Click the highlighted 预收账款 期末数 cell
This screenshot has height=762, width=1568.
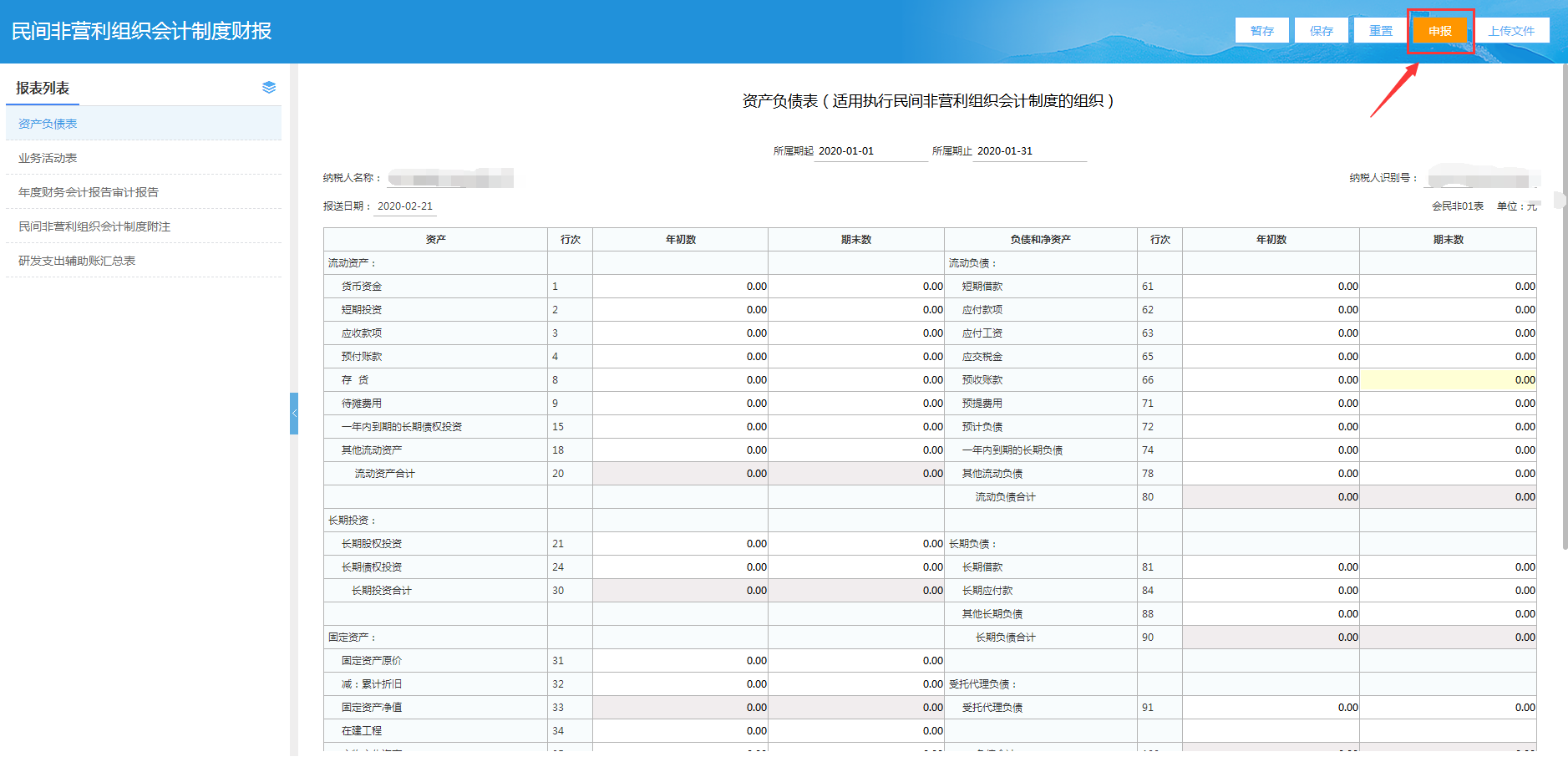click(1447, 380)
